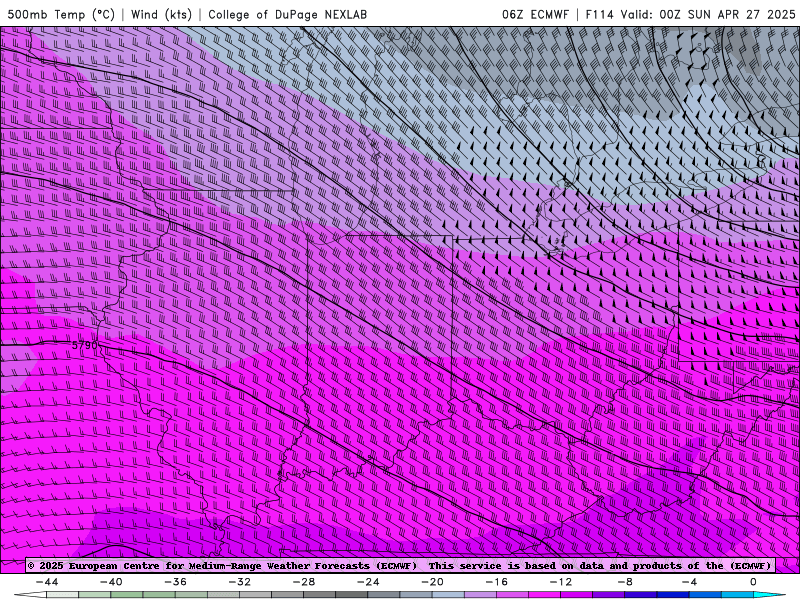Click the "-24" legend value

tap(368, 582)
